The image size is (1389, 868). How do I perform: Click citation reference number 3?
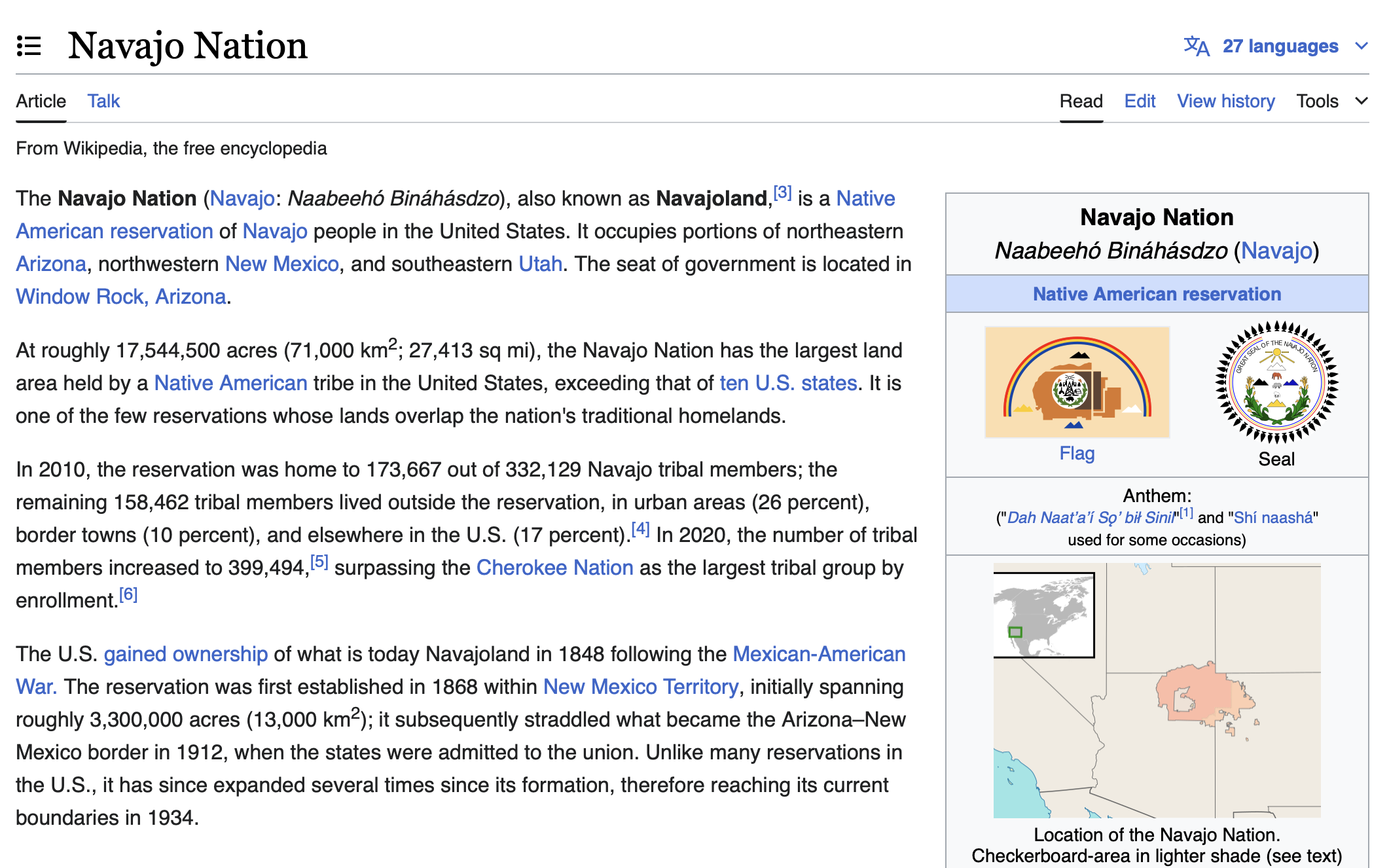point(782,193)
